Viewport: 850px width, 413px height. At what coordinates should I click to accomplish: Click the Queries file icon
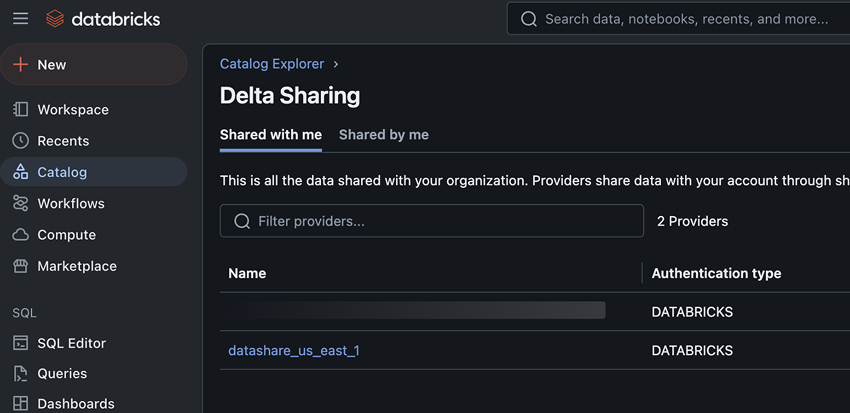21,373
